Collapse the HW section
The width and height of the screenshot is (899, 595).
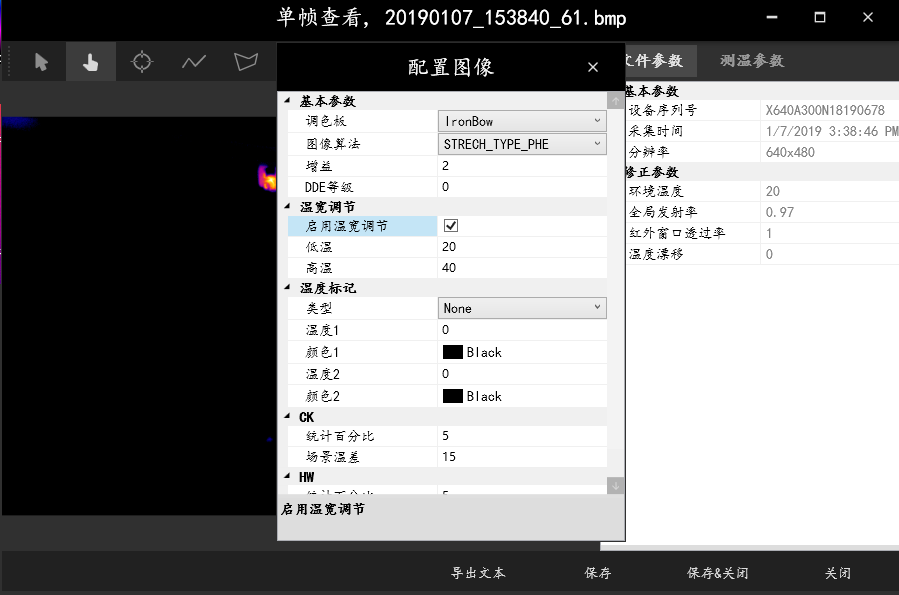(x=287, y=477)
